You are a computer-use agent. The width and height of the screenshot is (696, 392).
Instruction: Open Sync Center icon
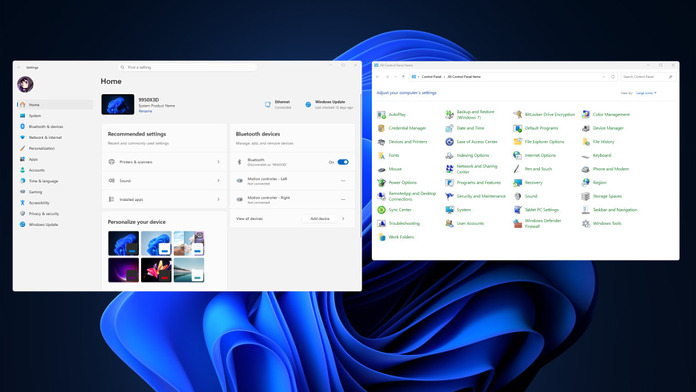[381, 210]
